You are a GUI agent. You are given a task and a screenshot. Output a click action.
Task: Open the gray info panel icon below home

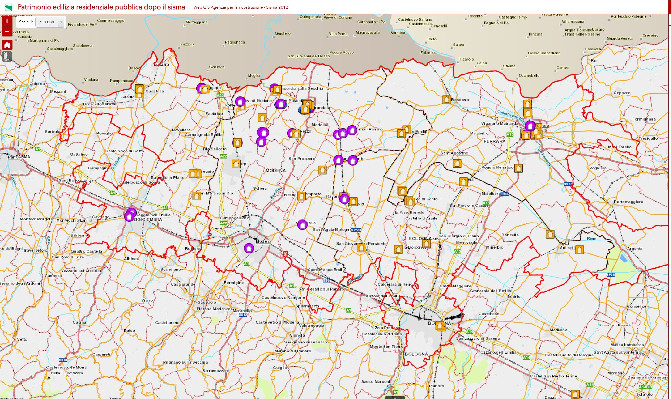[7, 56]
